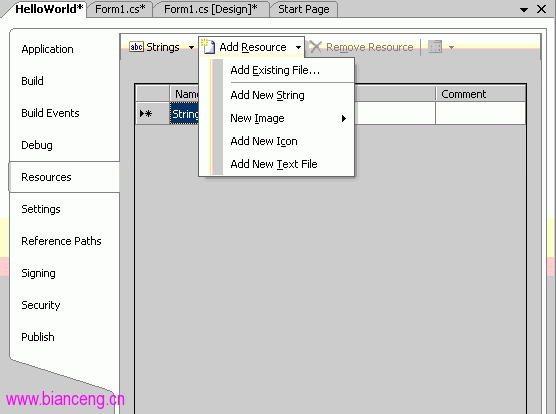This screenshot has width=556, height=414.
Task: Close the document window
Action: coord(541,9)
